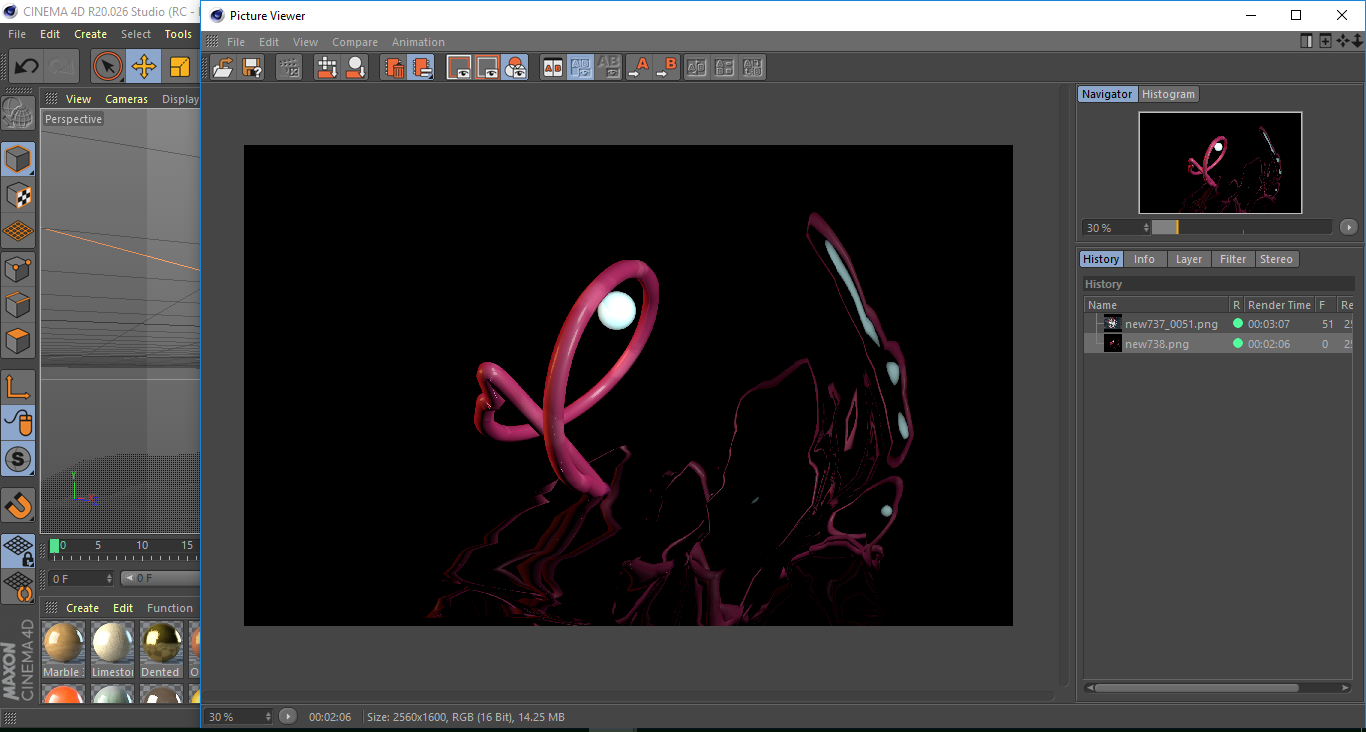This screenshot has height=732, width=1366.
Task: Toggle the highlighted Swap AB compare icon
Action: (581, 67)
